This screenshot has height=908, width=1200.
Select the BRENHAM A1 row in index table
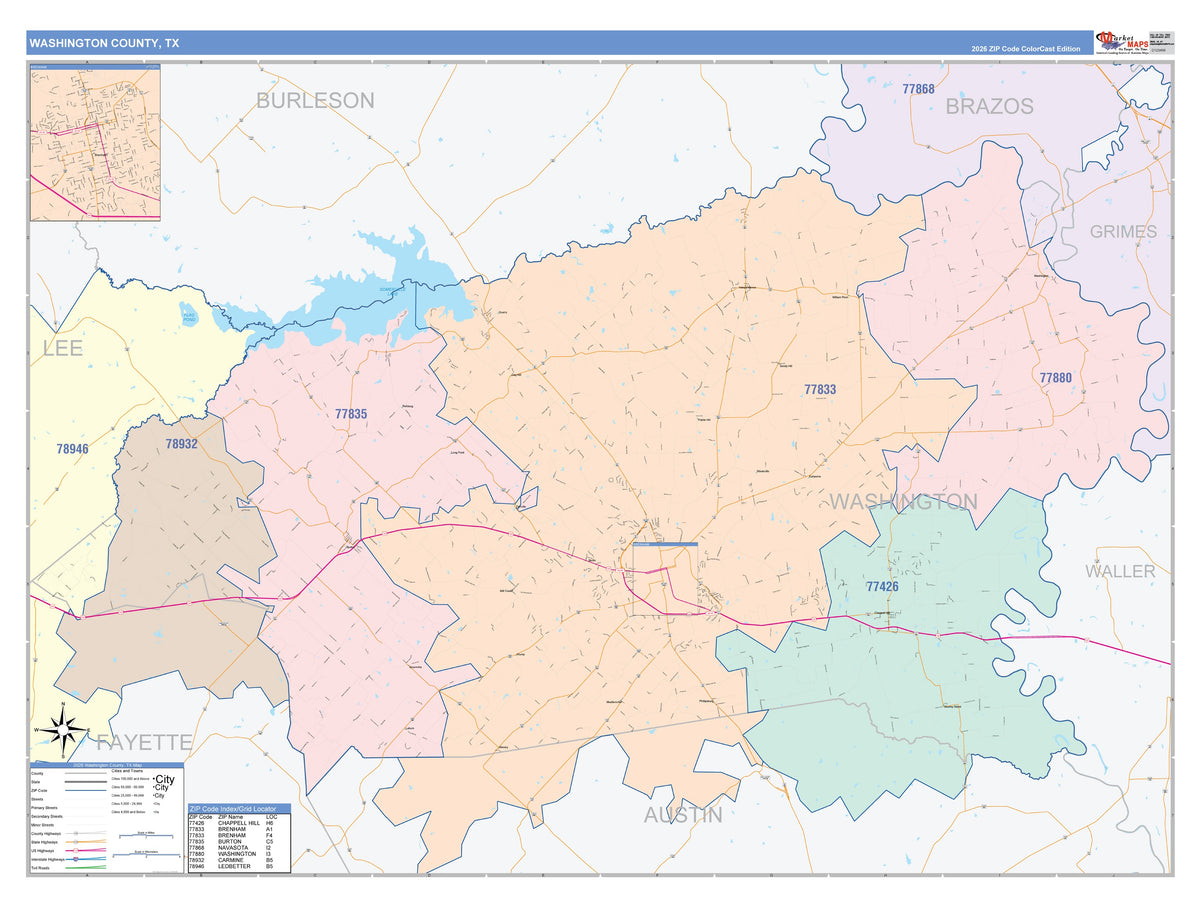pyautogui.click(x=239, y=829)
